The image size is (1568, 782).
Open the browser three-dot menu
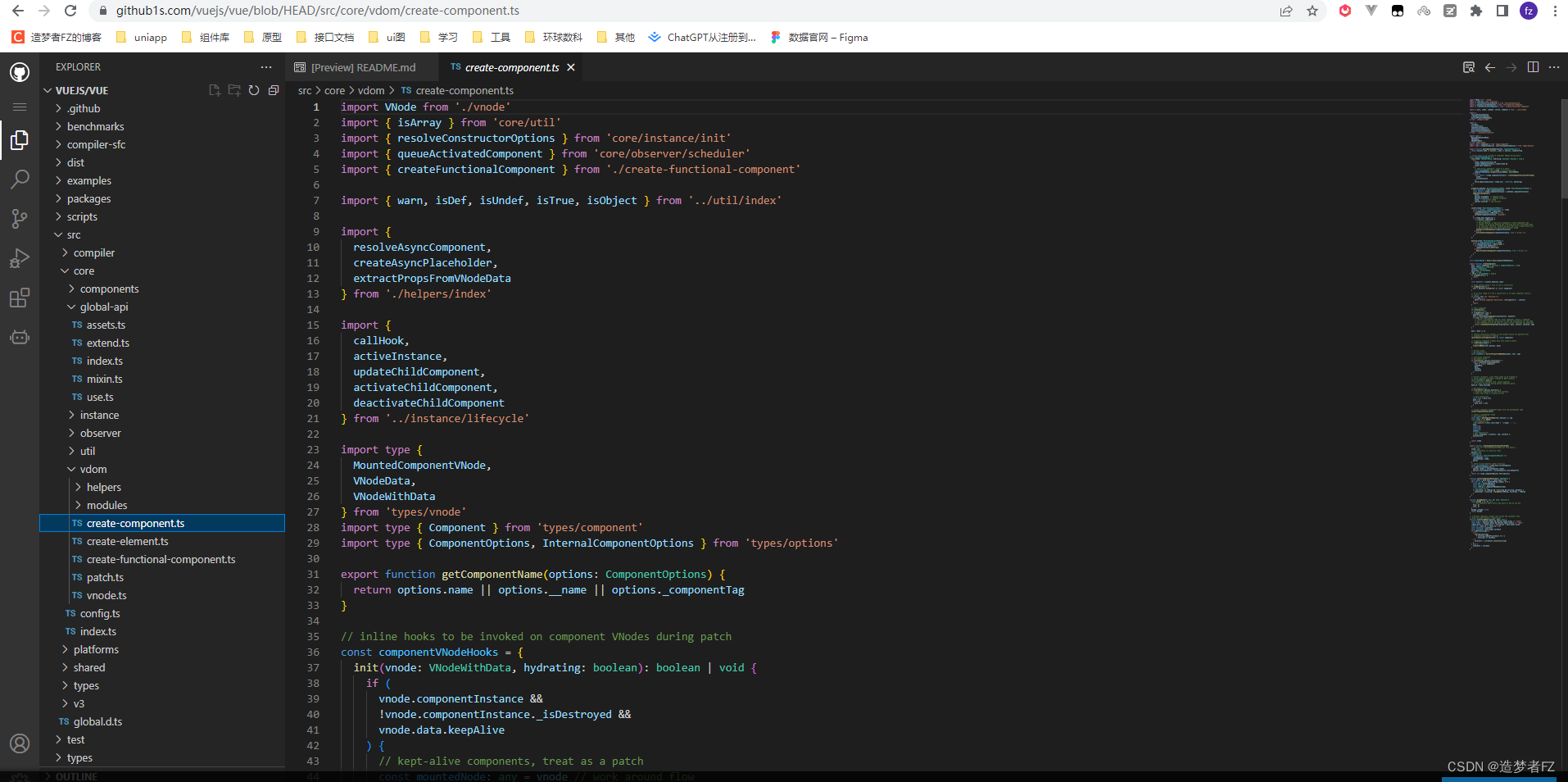(1555, 11)
